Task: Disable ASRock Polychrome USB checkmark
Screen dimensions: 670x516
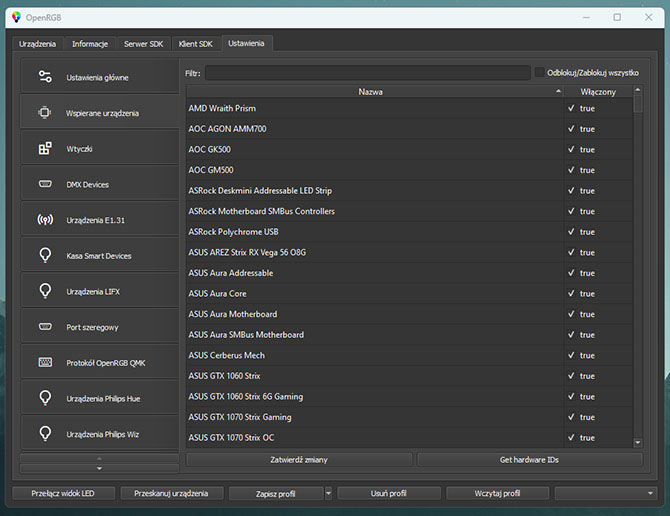Action: pyautogui.click(x=571, y=232)
